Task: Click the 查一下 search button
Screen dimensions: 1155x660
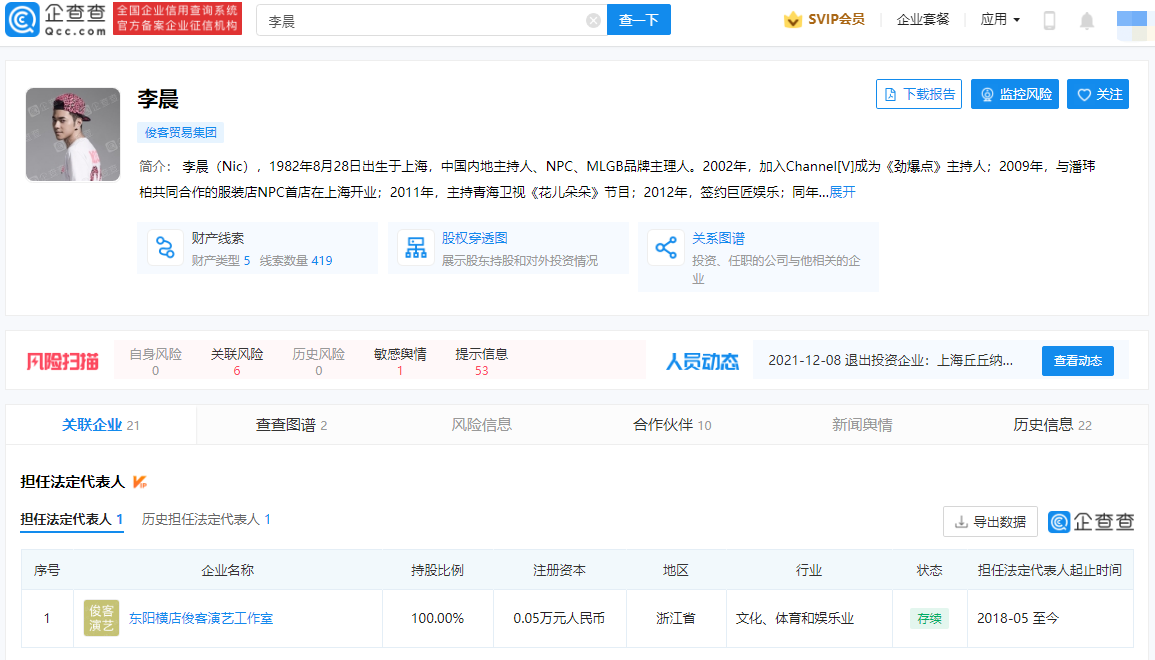Action: point(639,20)
